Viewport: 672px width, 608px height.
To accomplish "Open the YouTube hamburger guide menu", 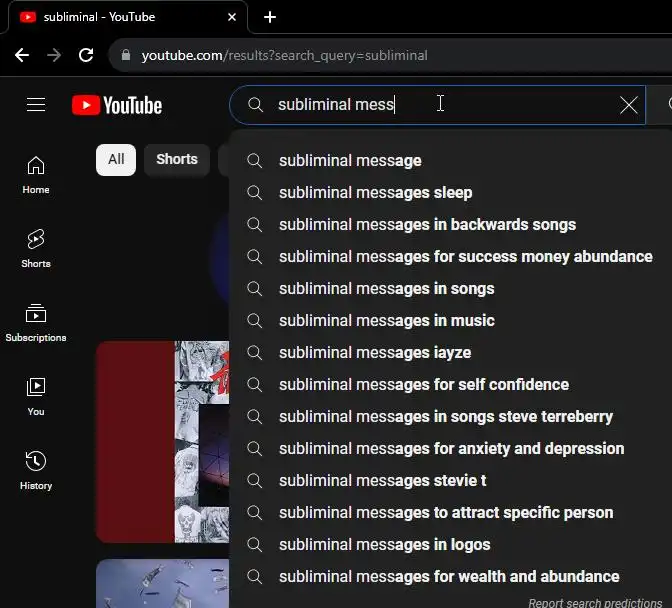I will 36,105.
